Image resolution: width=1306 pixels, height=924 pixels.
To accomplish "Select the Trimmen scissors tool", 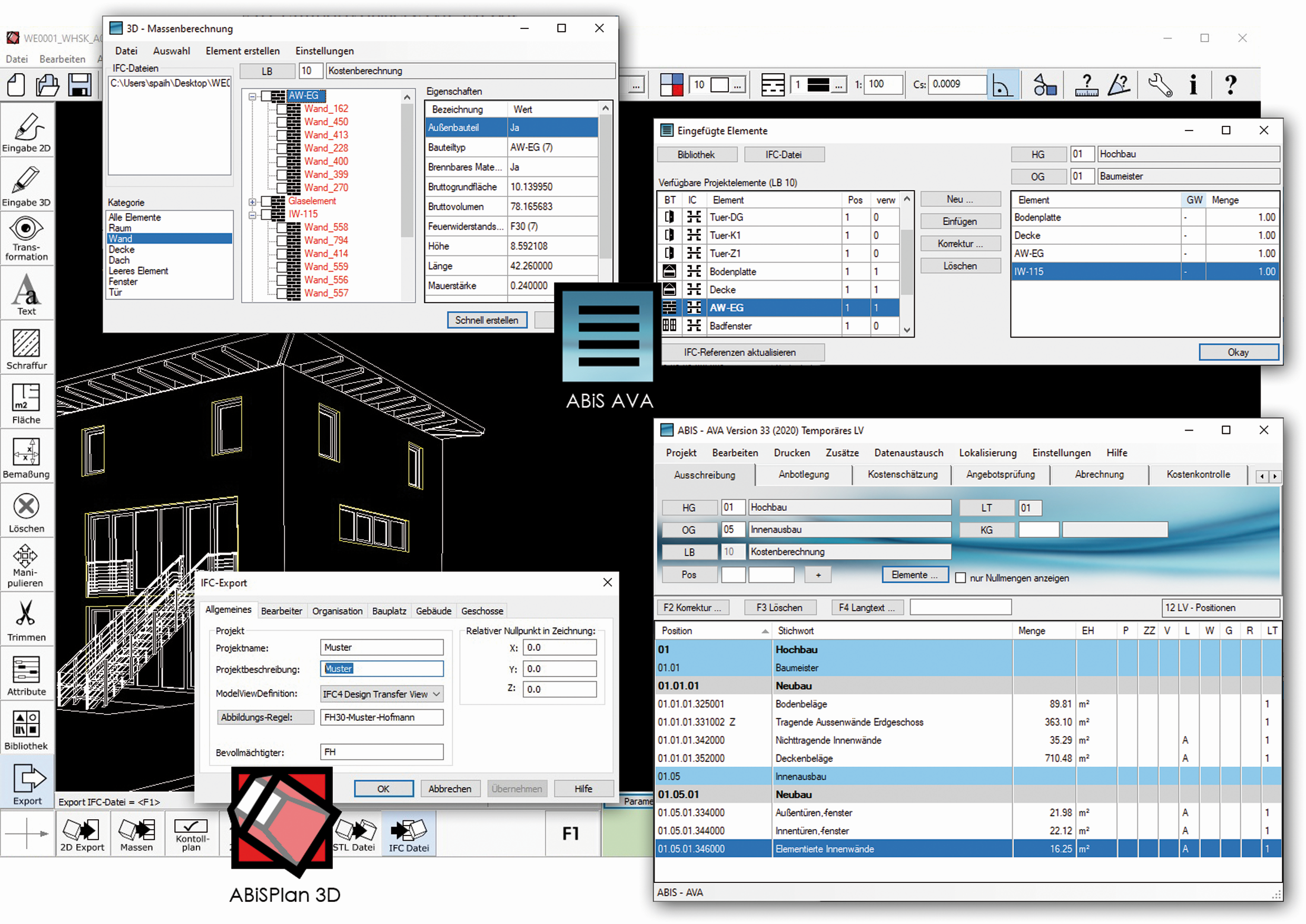I will pos(27,620).
